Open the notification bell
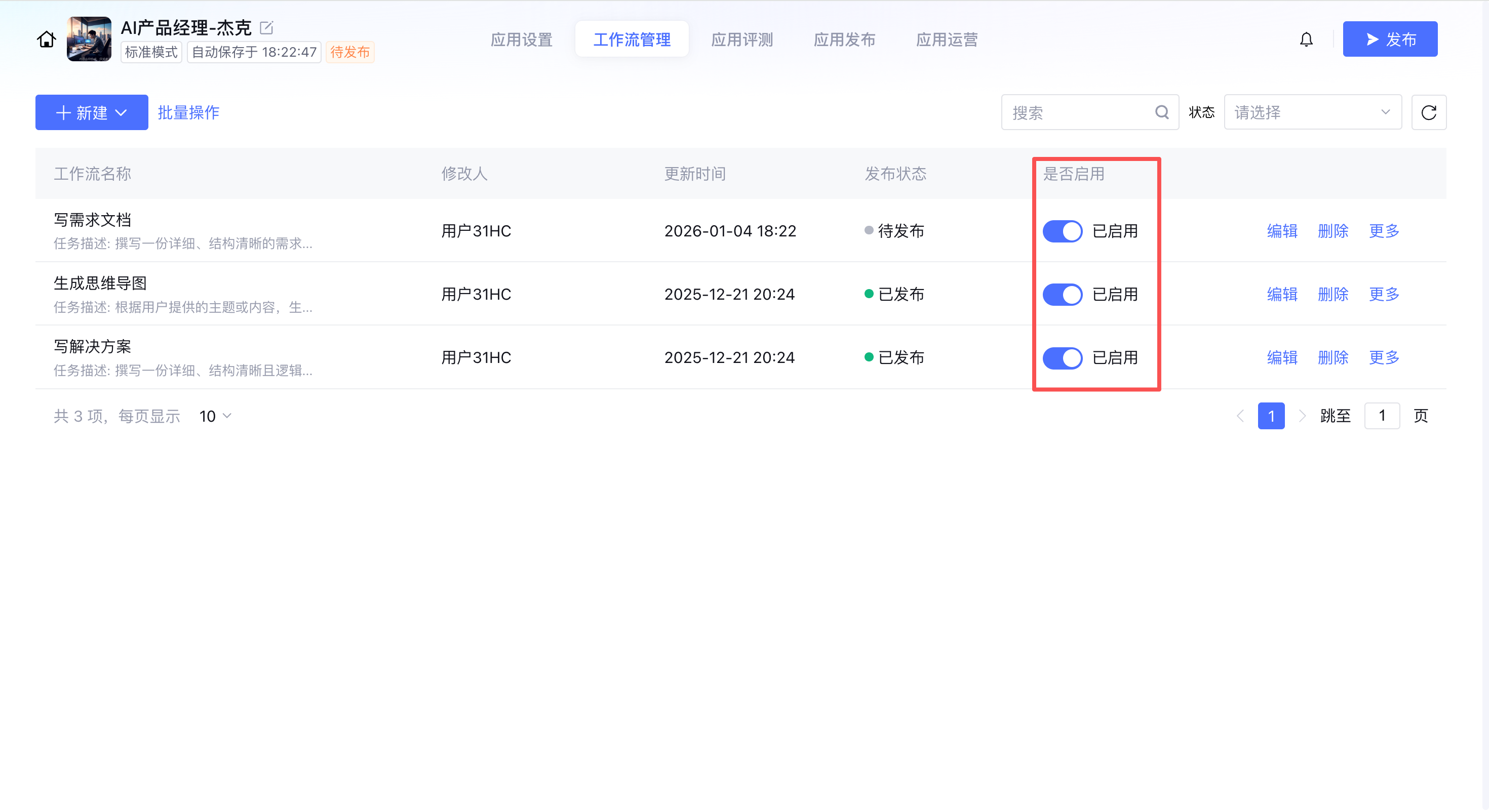Screen dimensions: 1489x812 point(1306,39)
